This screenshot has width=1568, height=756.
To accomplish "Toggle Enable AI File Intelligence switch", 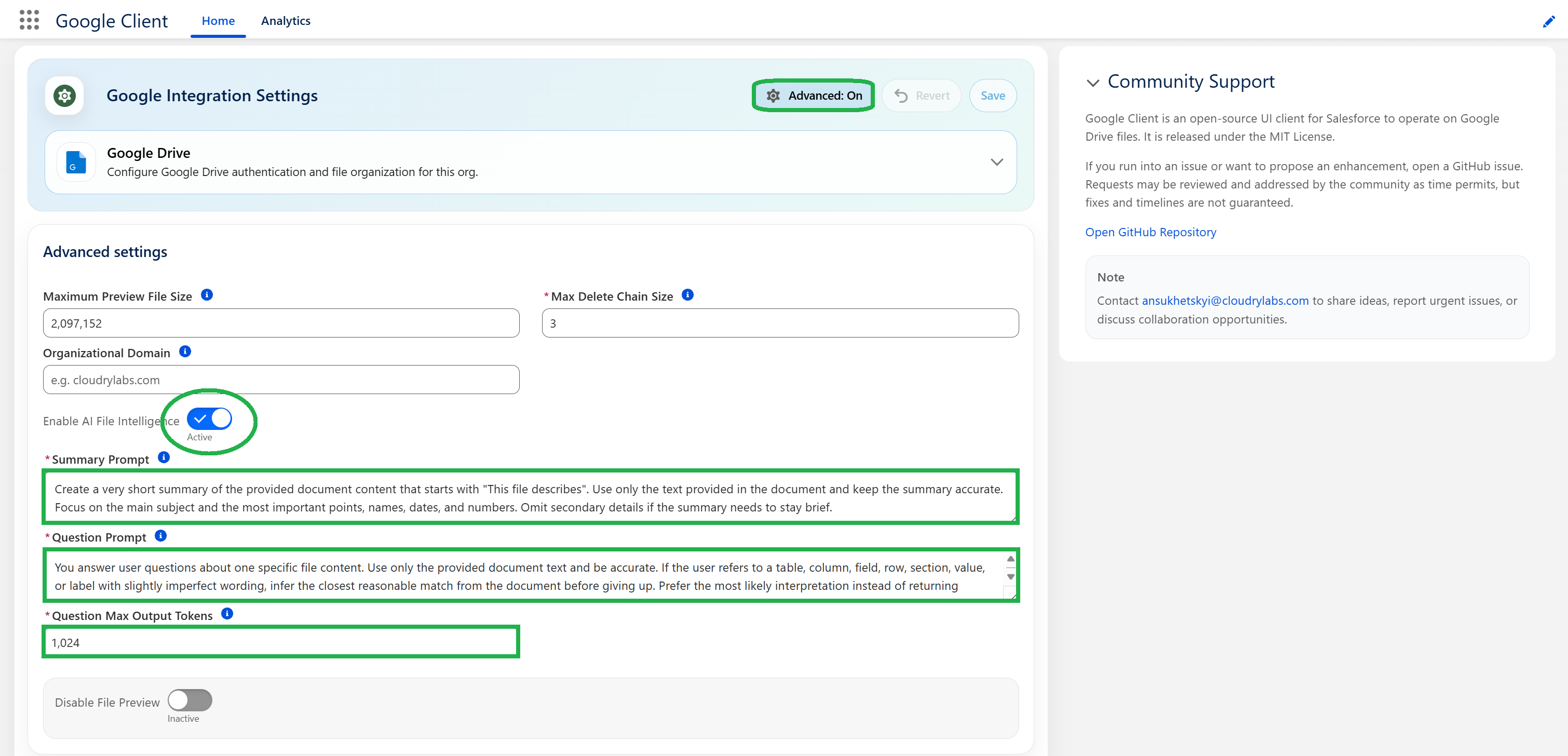I will click(209, 419).
